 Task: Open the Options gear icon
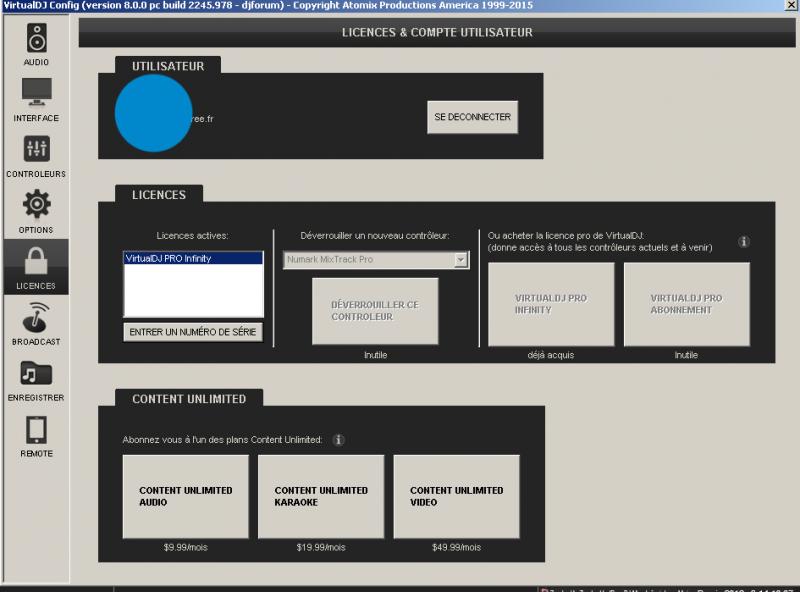[36, 204]
